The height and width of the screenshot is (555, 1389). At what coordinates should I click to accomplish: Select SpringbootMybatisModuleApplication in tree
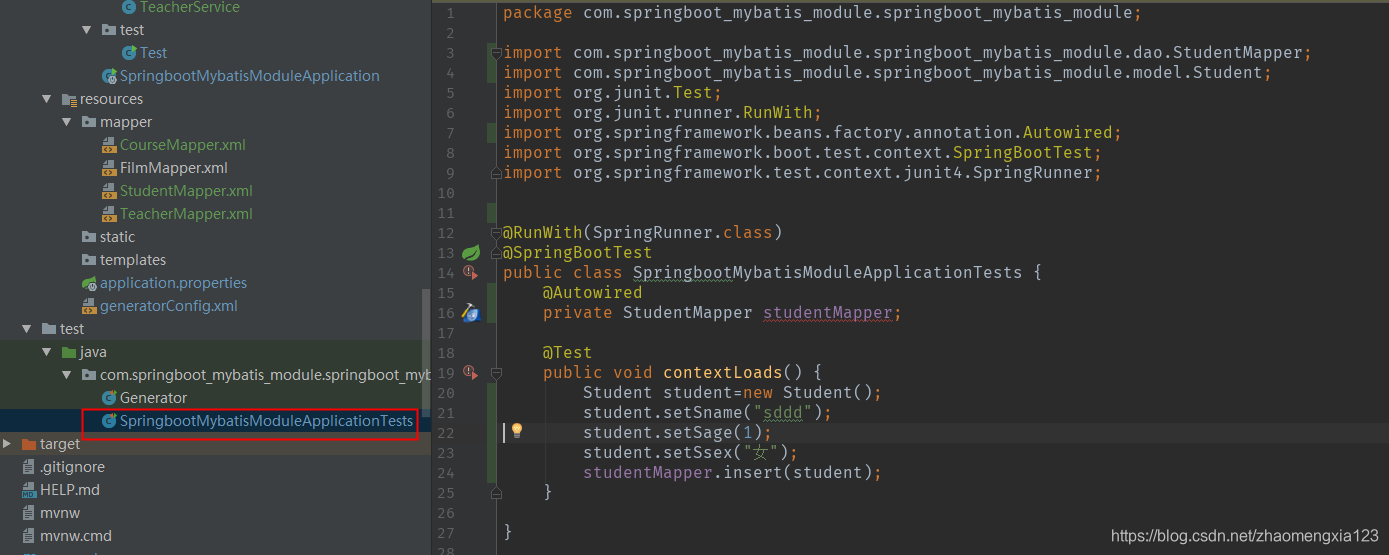point(250,76)
